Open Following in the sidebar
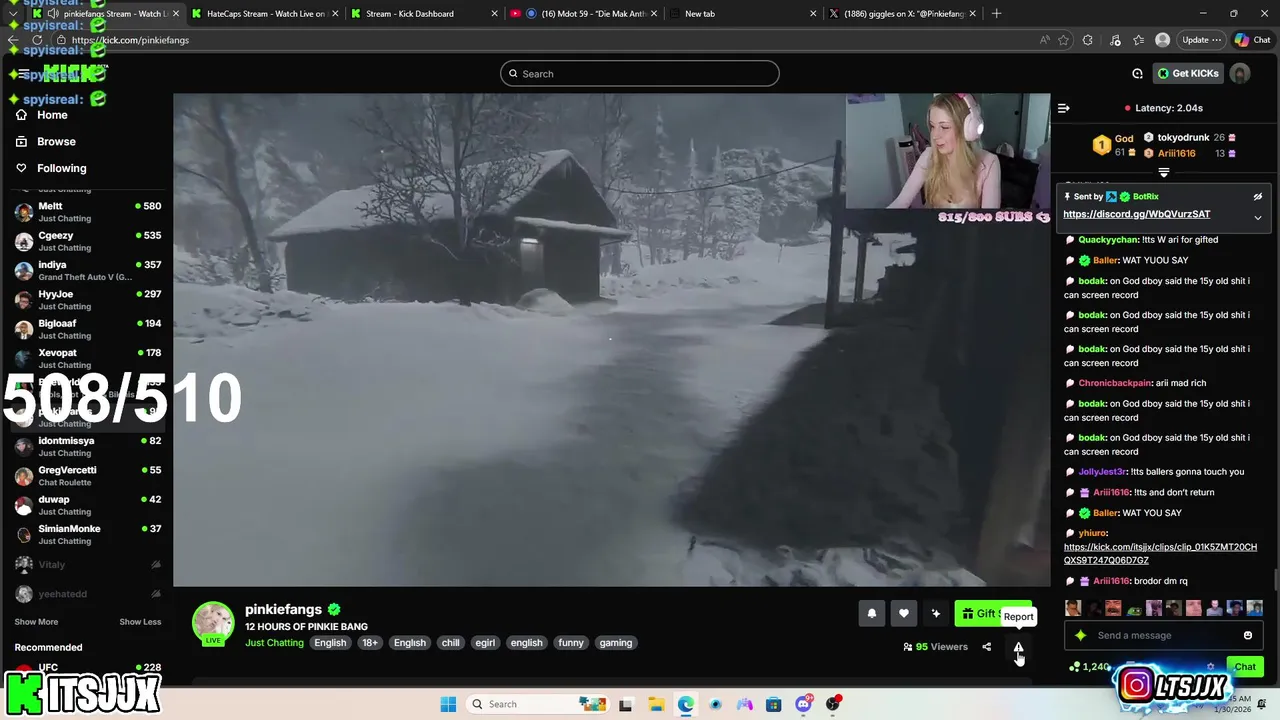 62,168
